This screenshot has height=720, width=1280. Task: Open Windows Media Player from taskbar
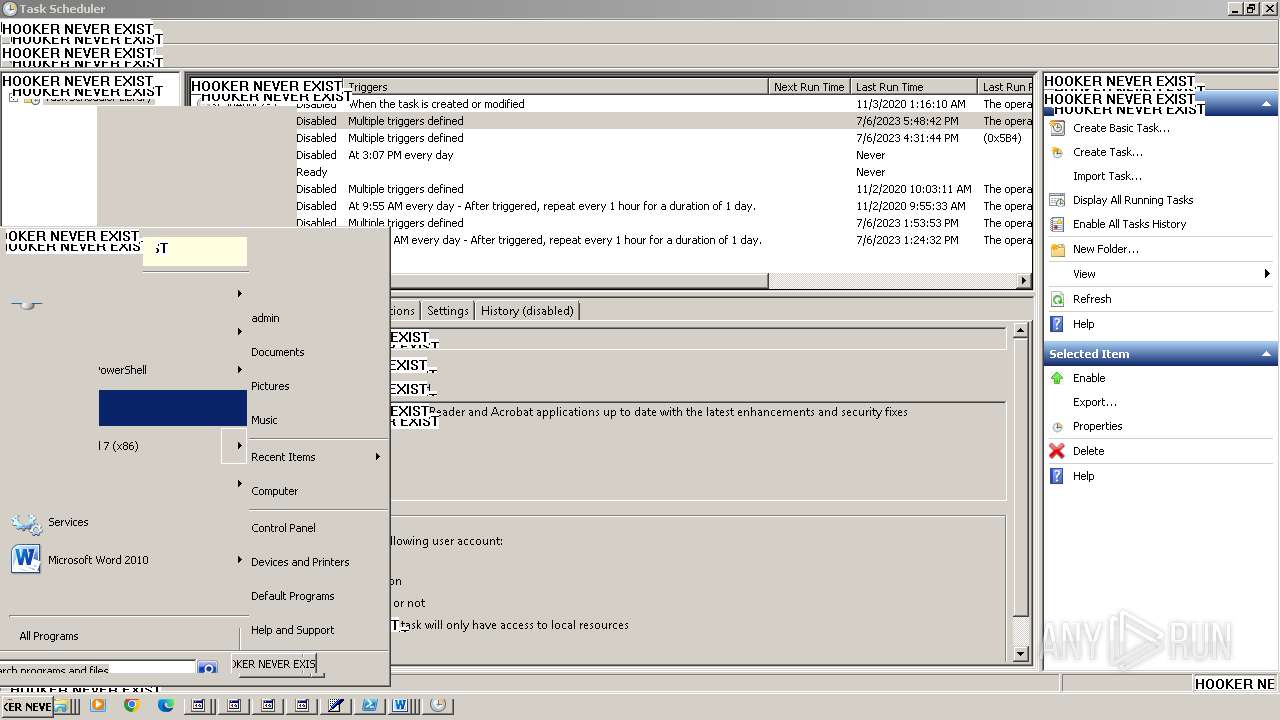pos(97,705)
